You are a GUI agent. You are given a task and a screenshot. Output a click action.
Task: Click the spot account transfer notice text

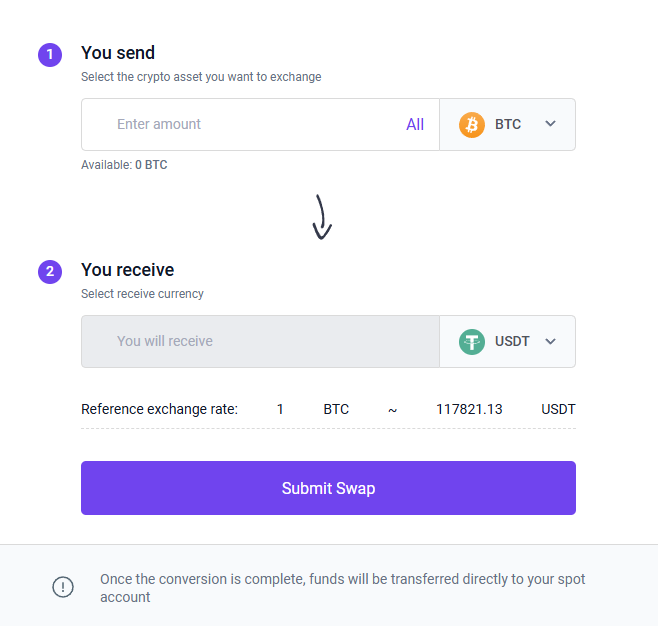tap(342, 588)
